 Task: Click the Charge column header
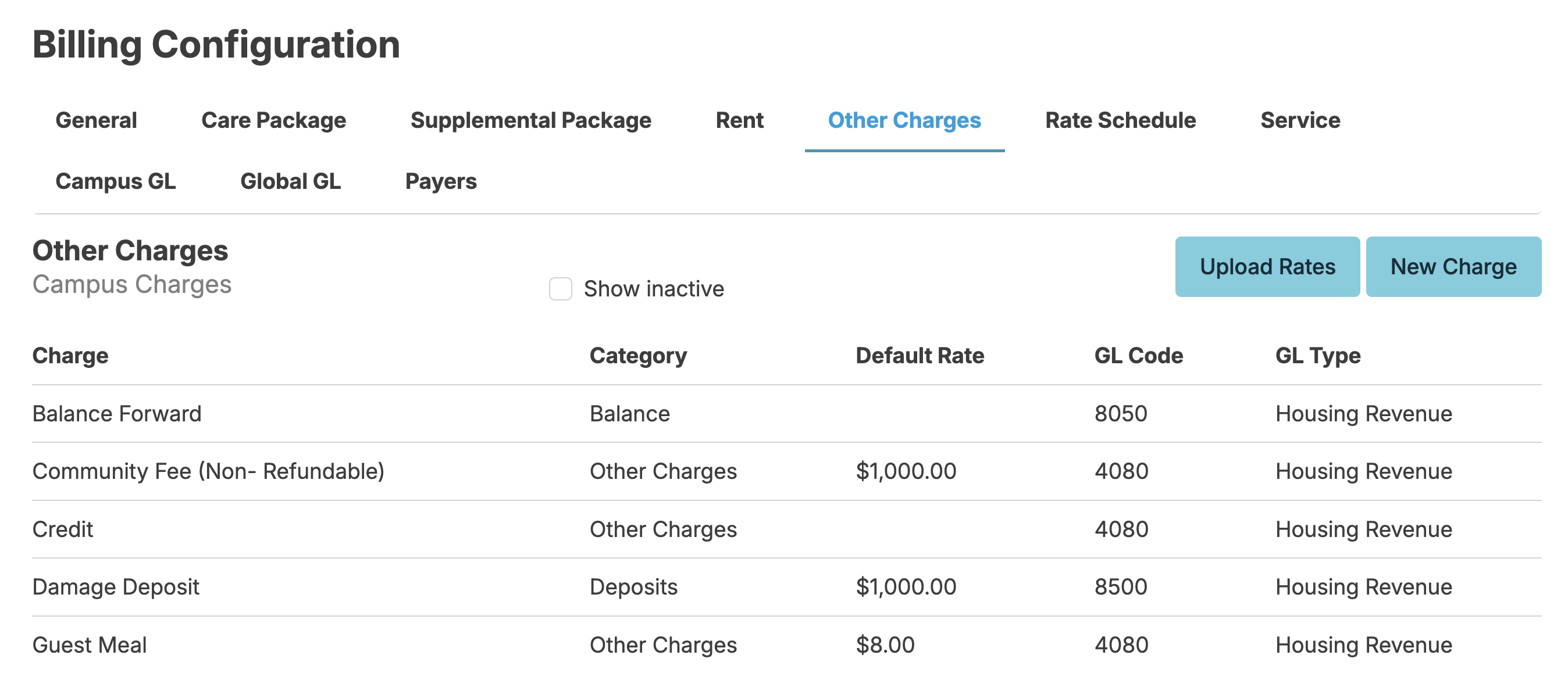pos(70,355)
